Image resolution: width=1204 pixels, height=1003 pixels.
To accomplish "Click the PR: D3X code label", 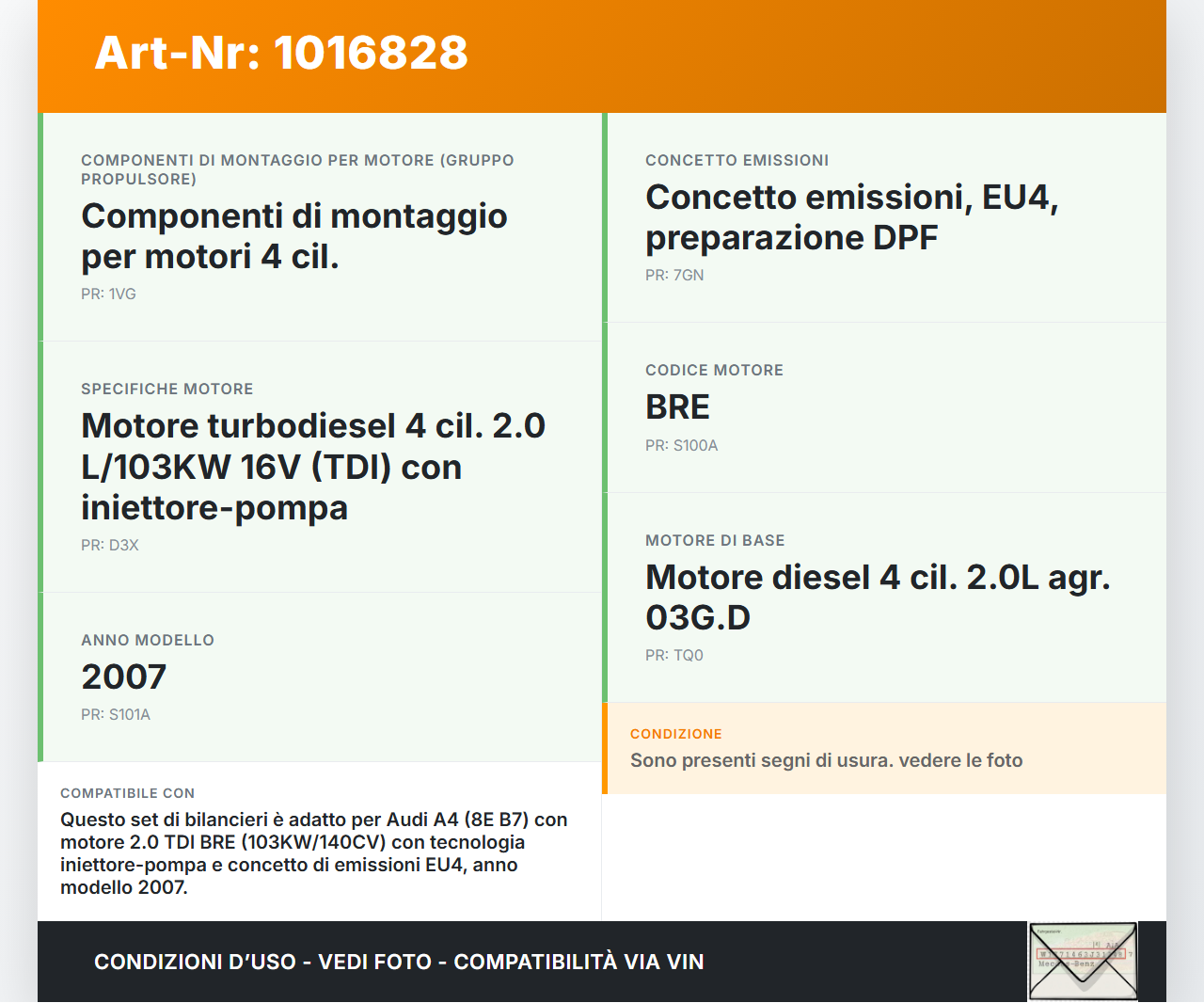I will [109, 544].
